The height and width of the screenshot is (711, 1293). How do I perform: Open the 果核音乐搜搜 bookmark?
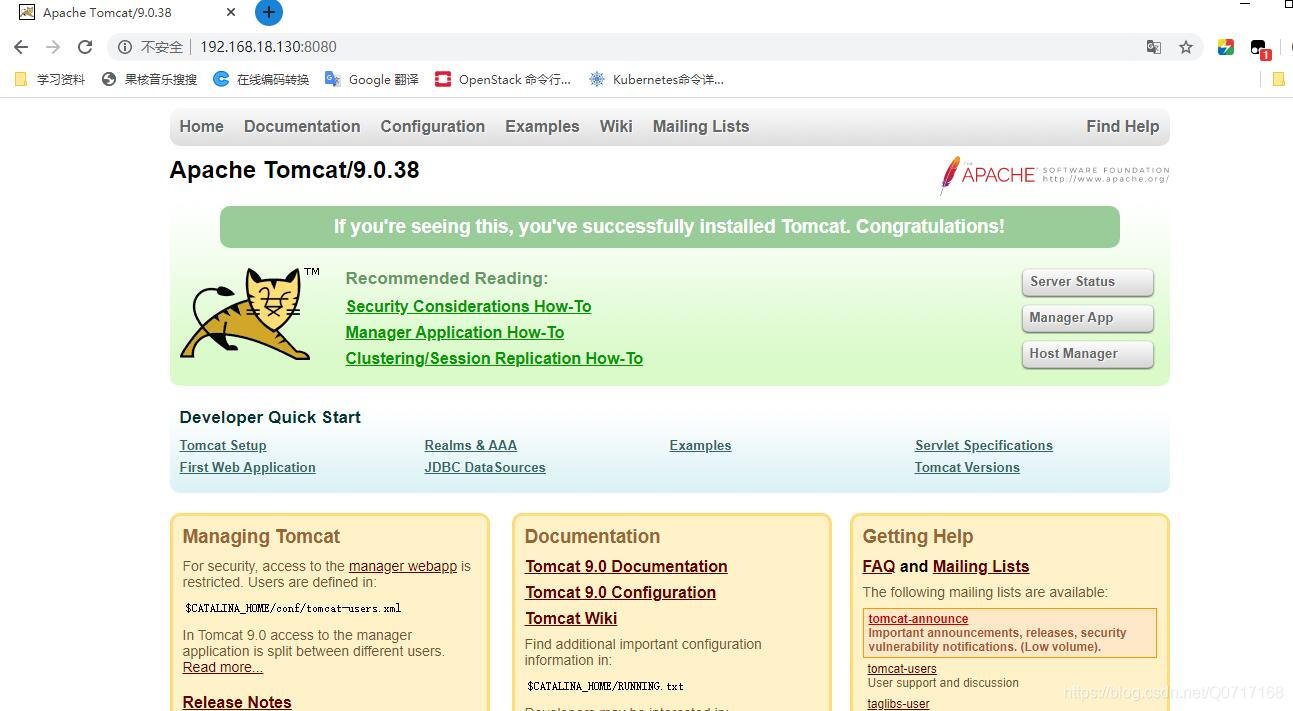(x=150, y=79)
